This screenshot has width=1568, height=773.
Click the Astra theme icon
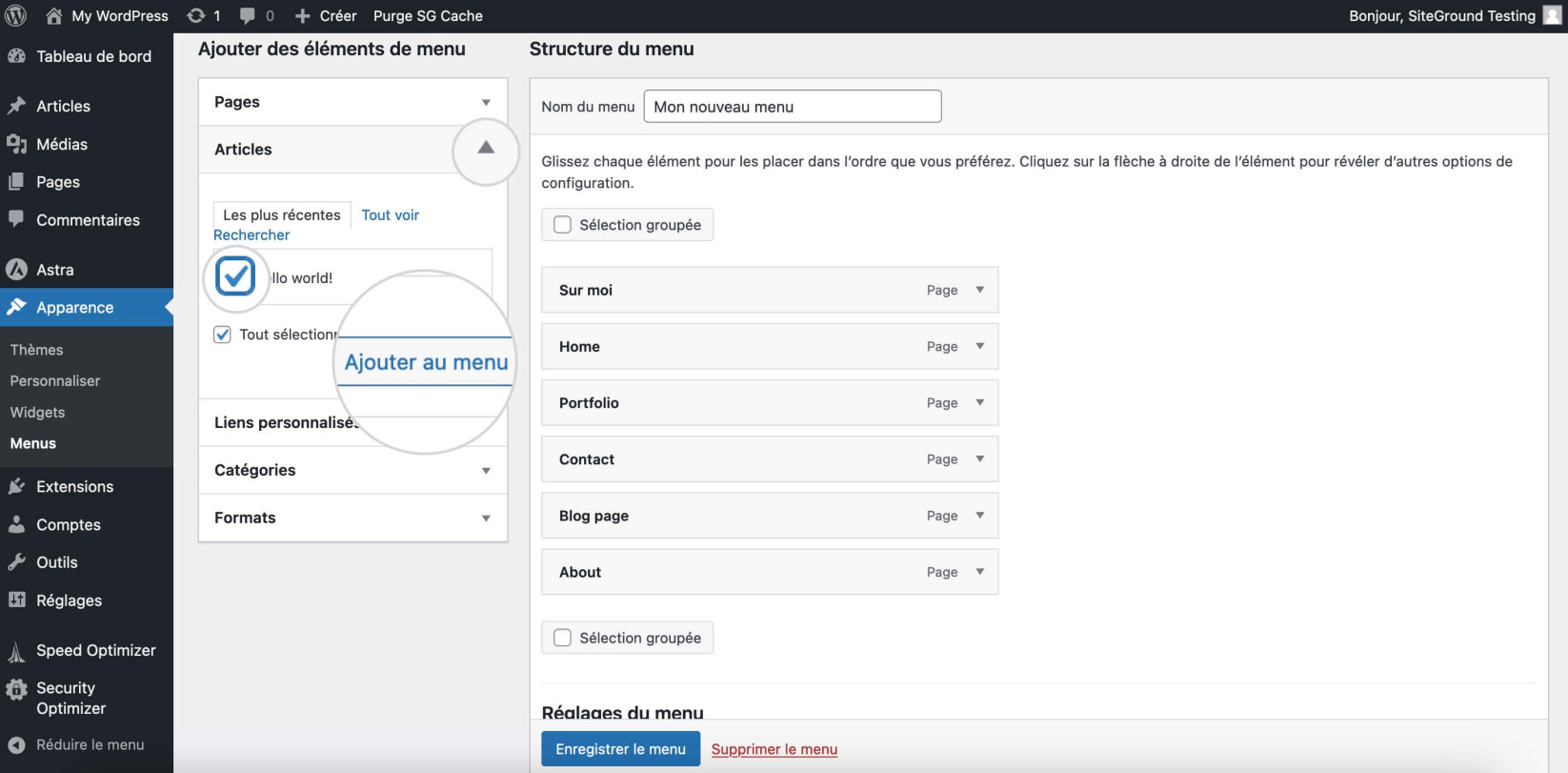click(x=16, y=270)
